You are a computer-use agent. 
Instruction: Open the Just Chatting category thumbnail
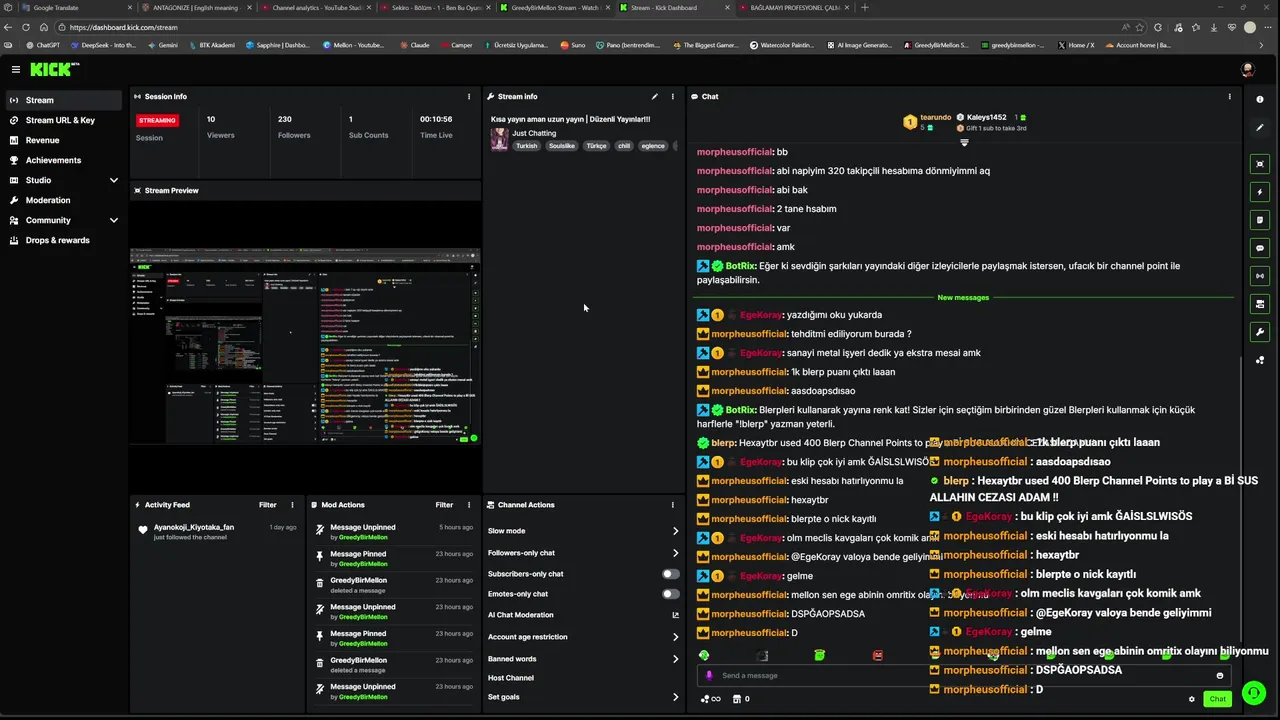(499, 140)
